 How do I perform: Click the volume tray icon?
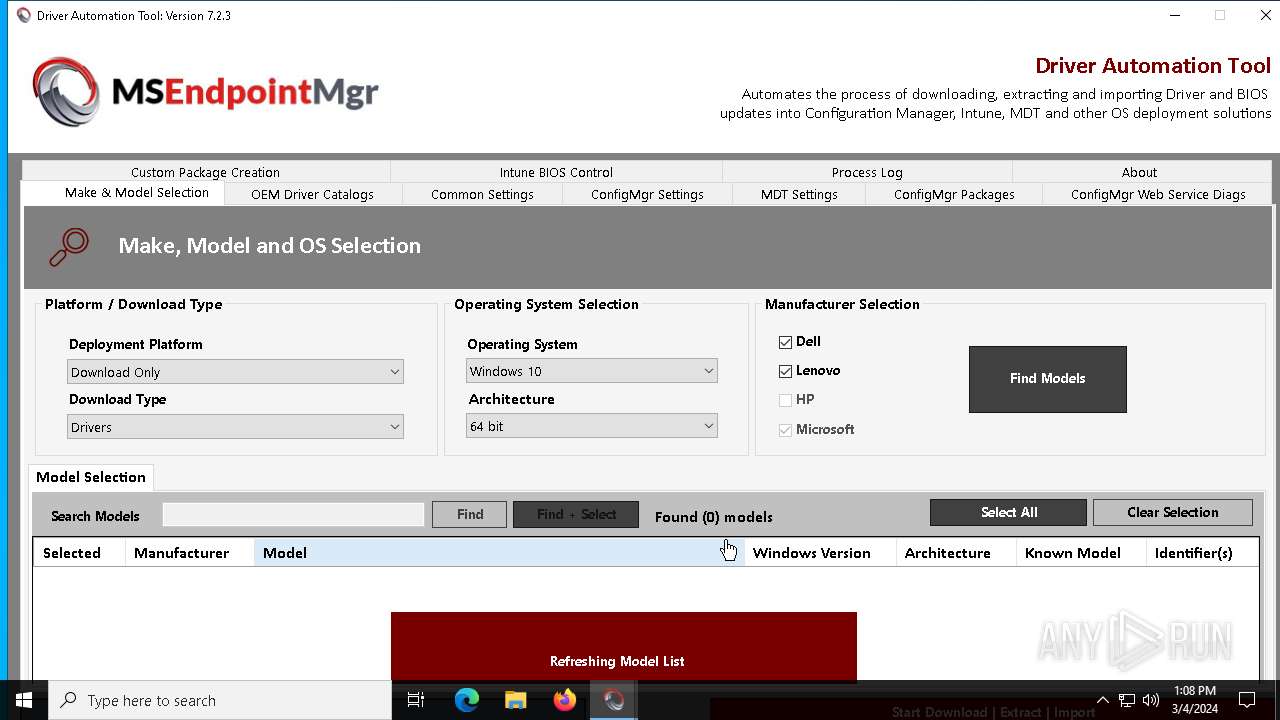(1151, 700)
